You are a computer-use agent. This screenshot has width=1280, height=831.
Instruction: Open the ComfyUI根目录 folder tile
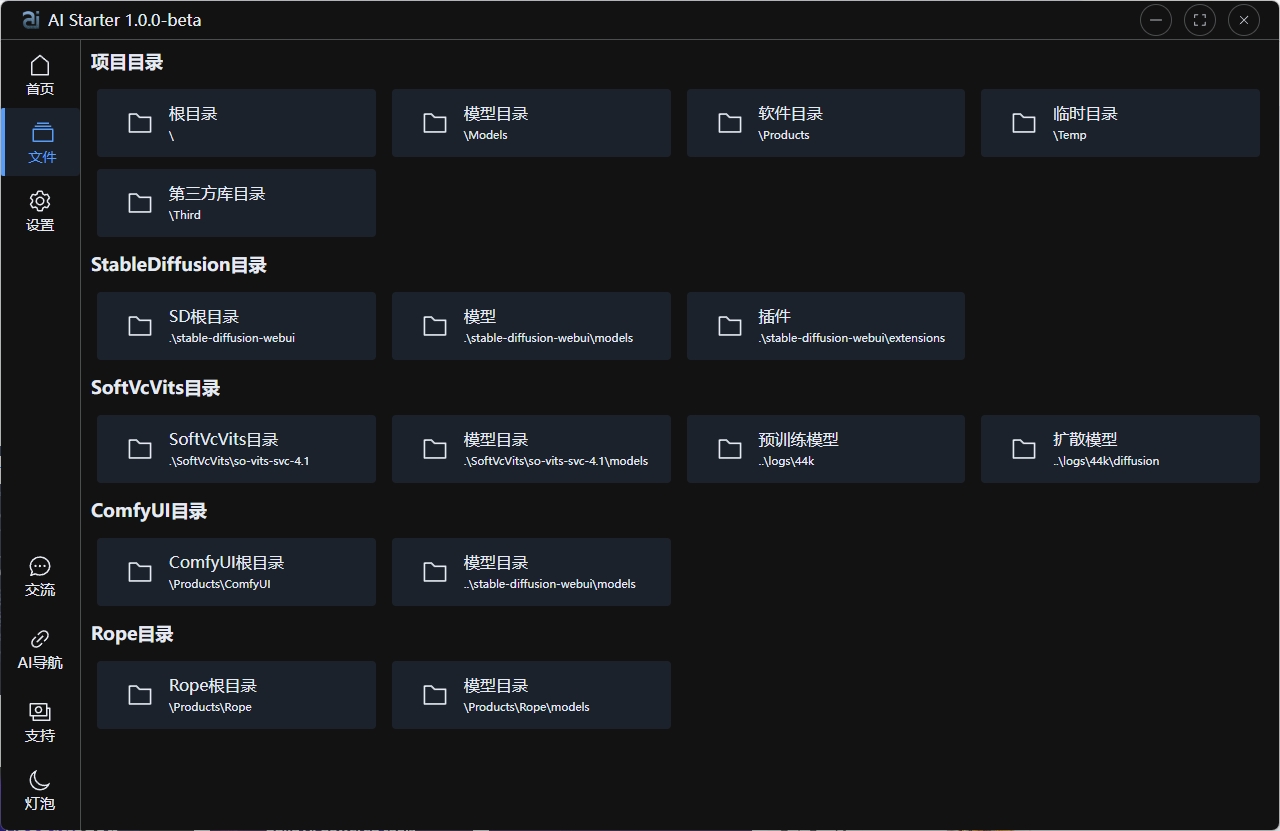[x=236, y=572]
